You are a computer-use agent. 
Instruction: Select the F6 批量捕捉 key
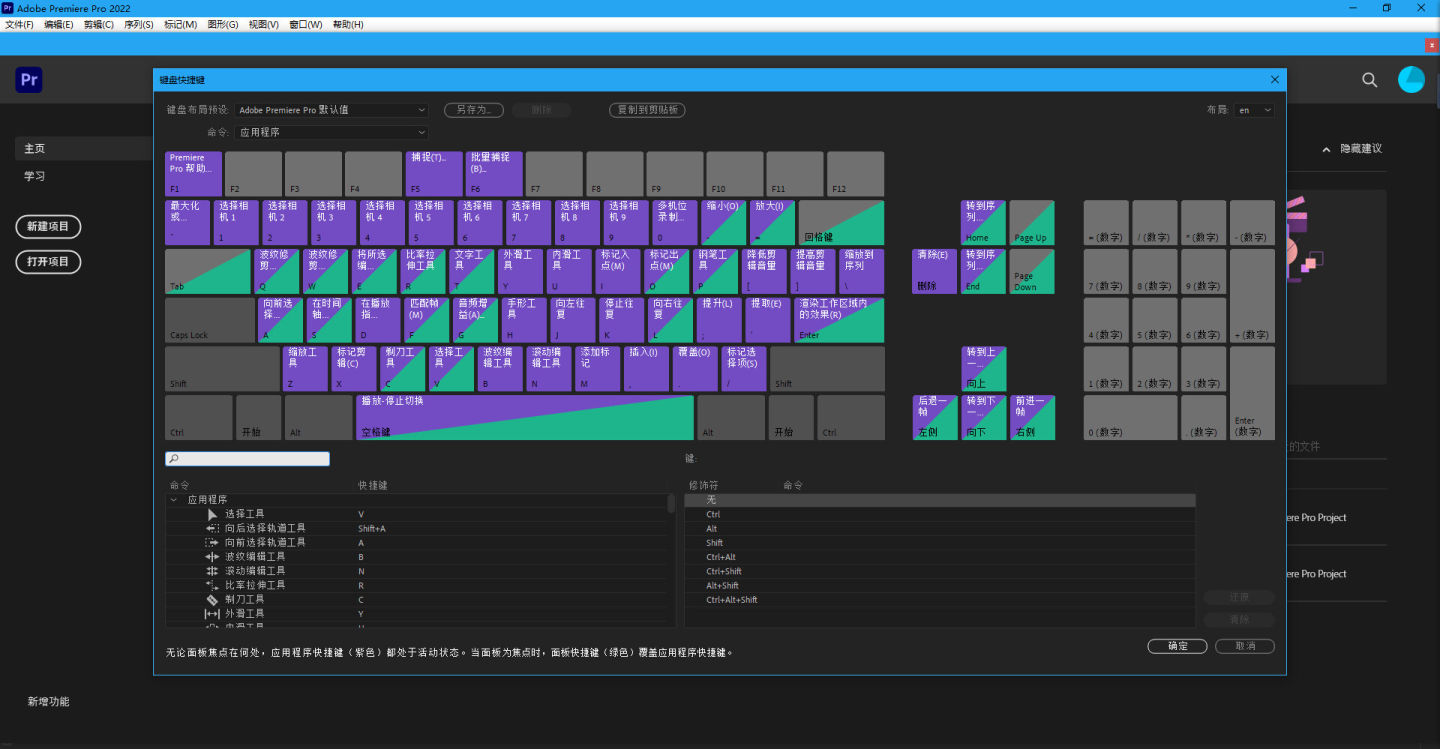494,174
